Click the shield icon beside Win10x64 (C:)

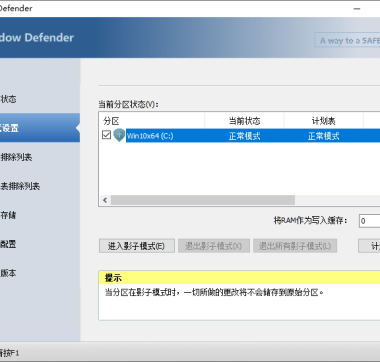pyautogui.click(x=119, y=135)
